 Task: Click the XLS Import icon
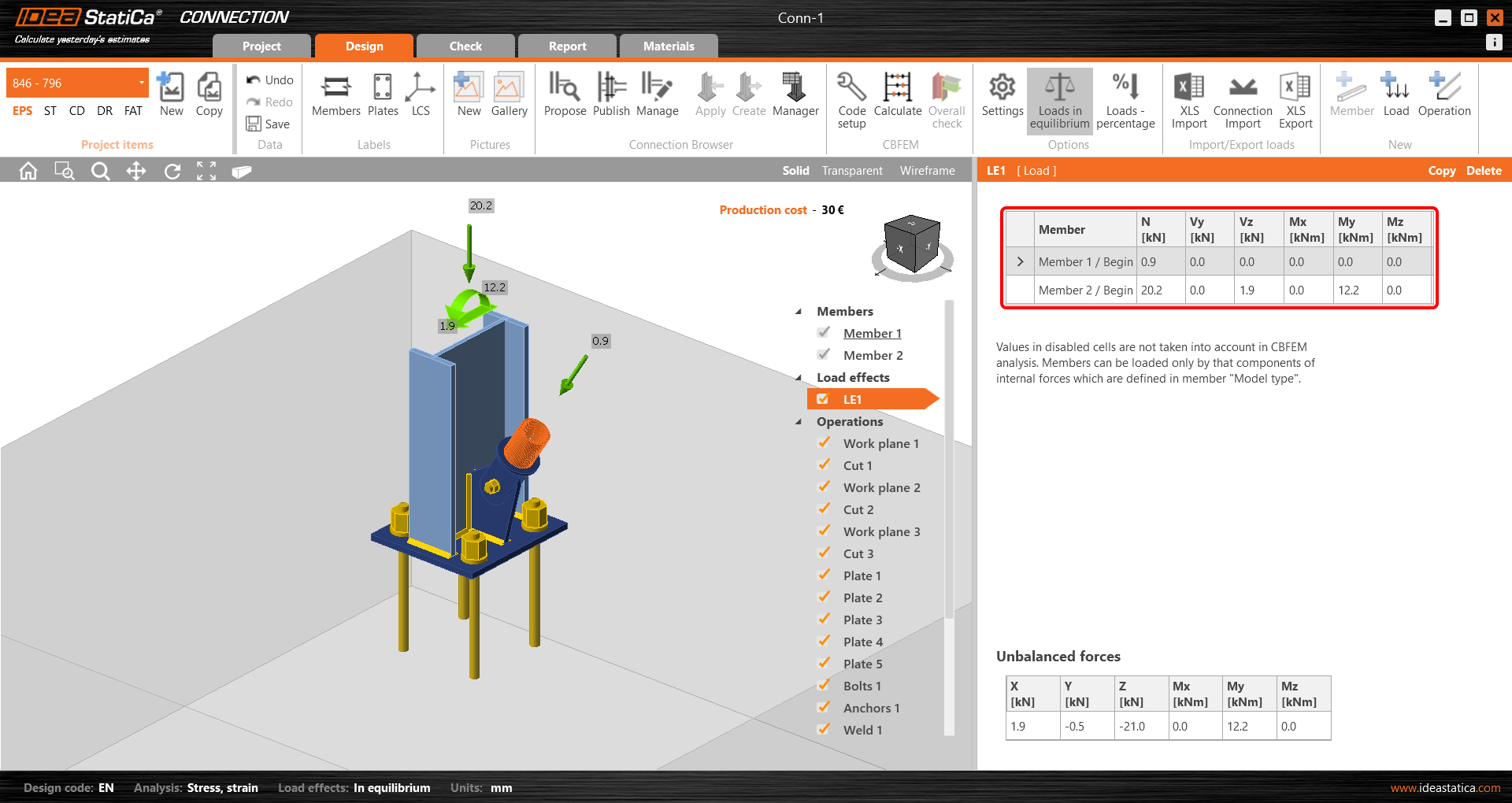(x=1188, y=88)
